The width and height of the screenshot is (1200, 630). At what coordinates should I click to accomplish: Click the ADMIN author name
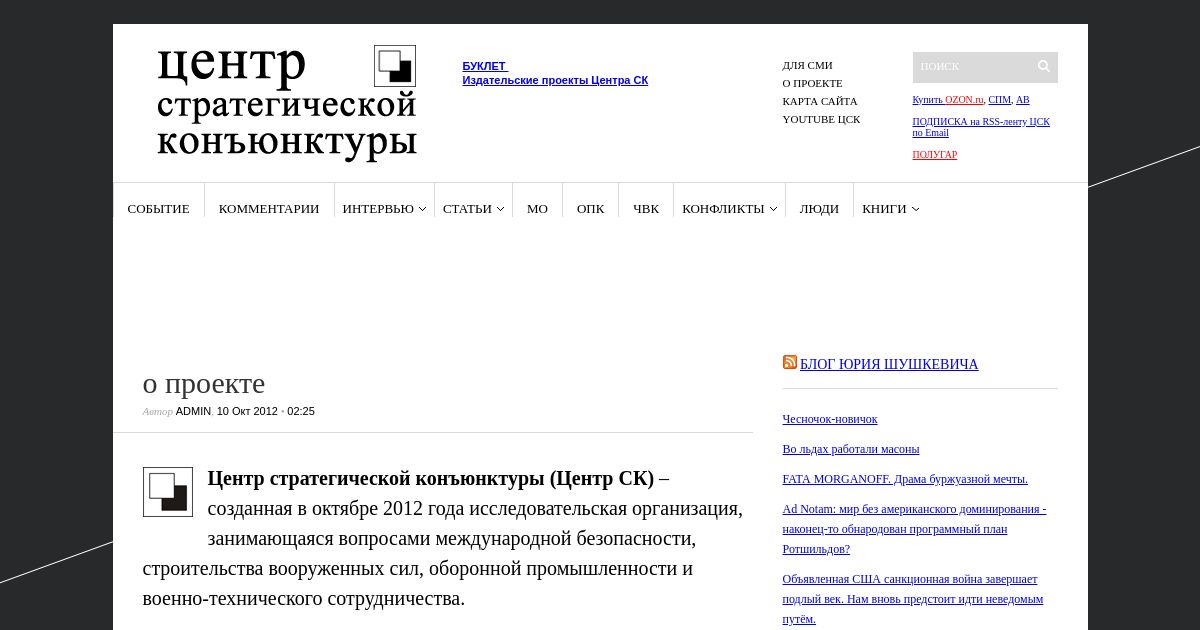coord(193,411)
